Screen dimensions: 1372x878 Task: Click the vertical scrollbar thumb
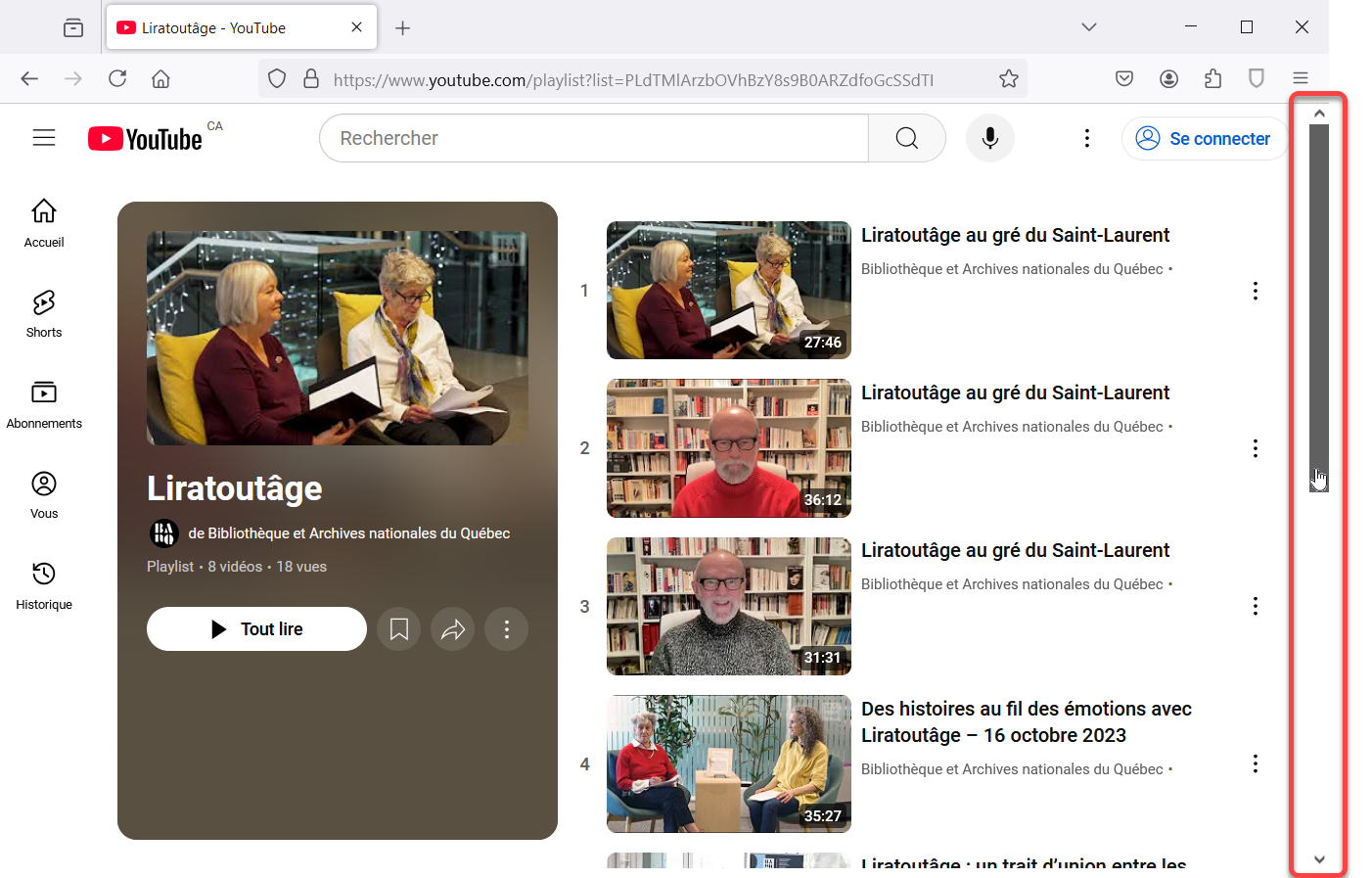1319,307
